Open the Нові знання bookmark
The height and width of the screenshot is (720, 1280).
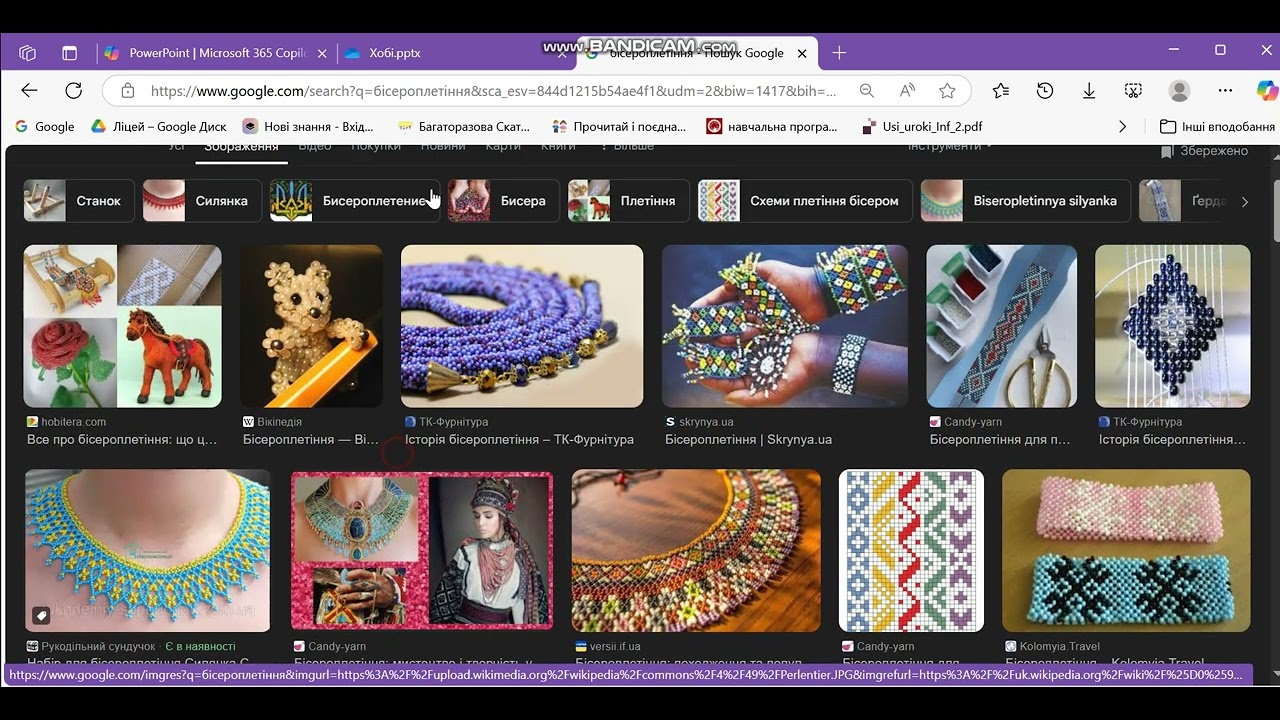[x=308, y=127]
